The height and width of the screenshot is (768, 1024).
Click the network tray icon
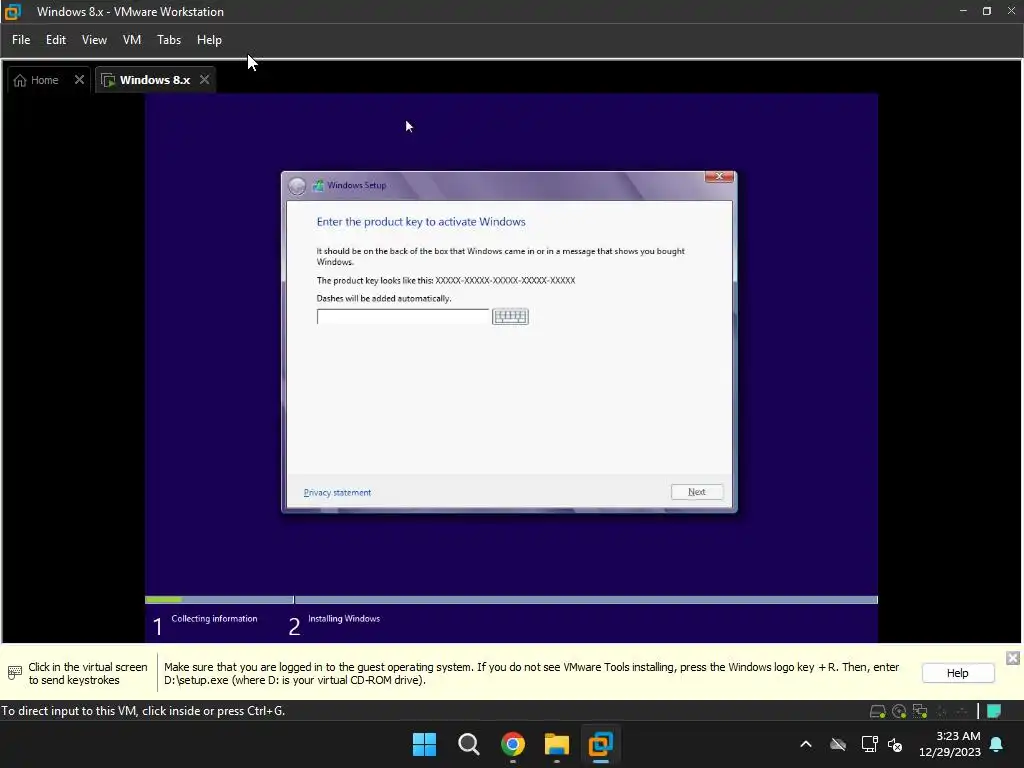[869, 744]
